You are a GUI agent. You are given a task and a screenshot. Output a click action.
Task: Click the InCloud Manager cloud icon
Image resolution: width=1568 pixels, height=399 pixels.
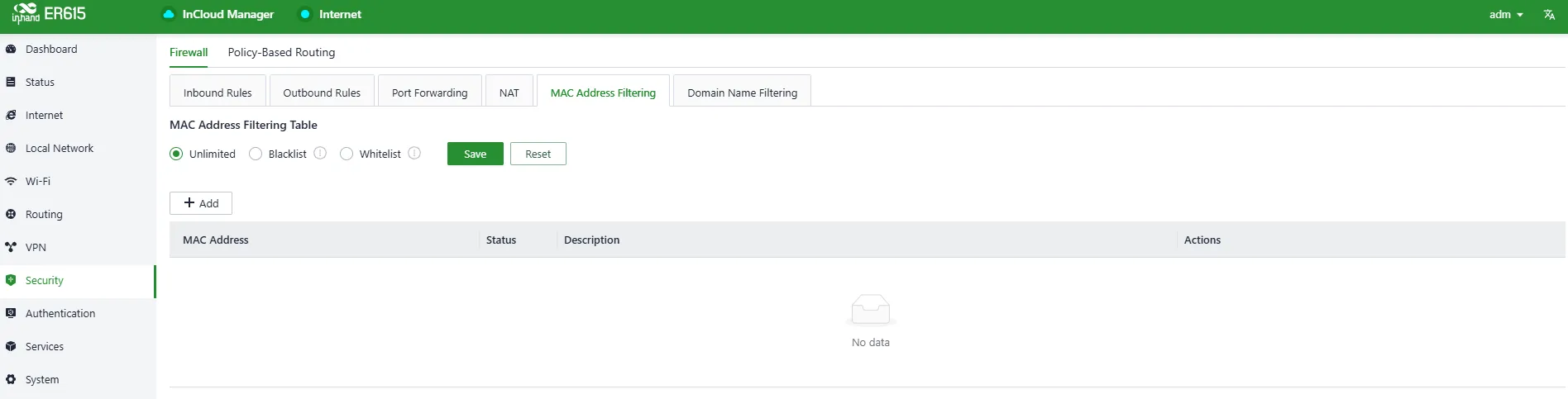[169, 15]
